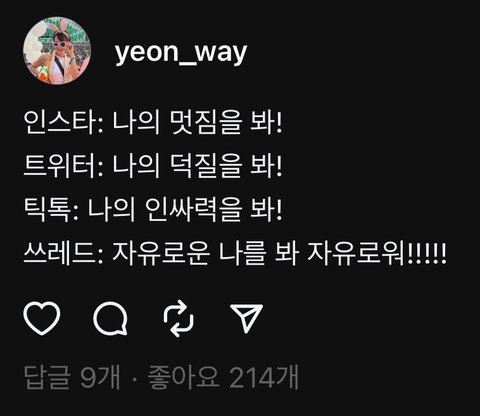This screenshot has height=416, width=480.
Task: Open yeon_way's profile picture
Action: pos(57,50)
